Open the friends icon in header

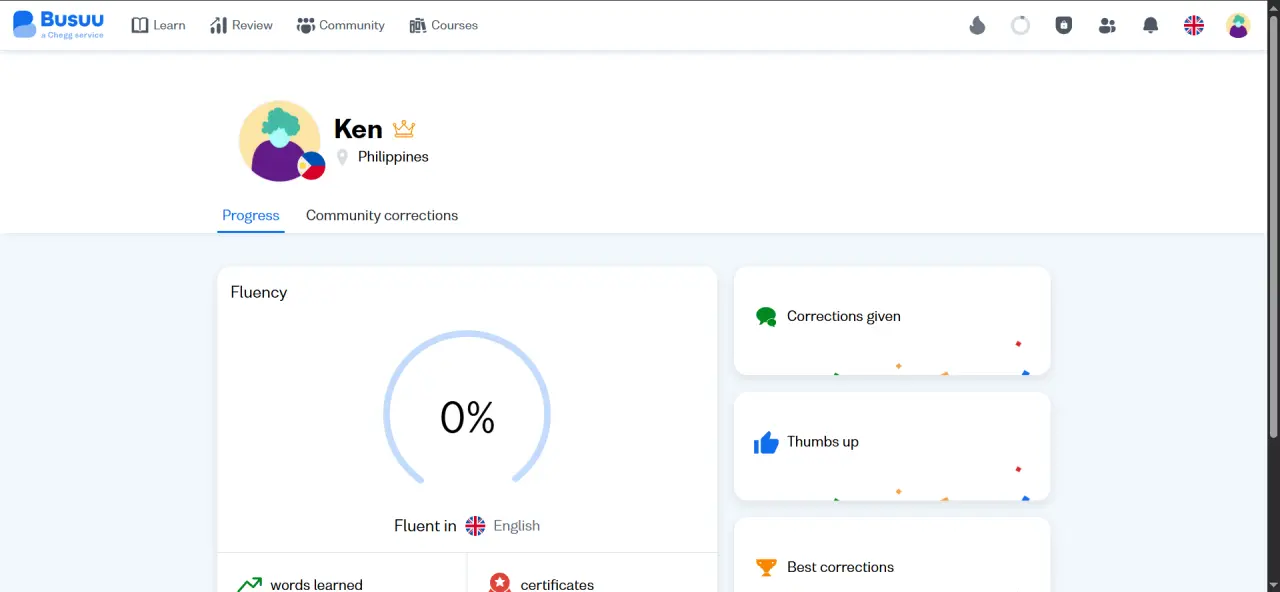[x=1107, y=25]
